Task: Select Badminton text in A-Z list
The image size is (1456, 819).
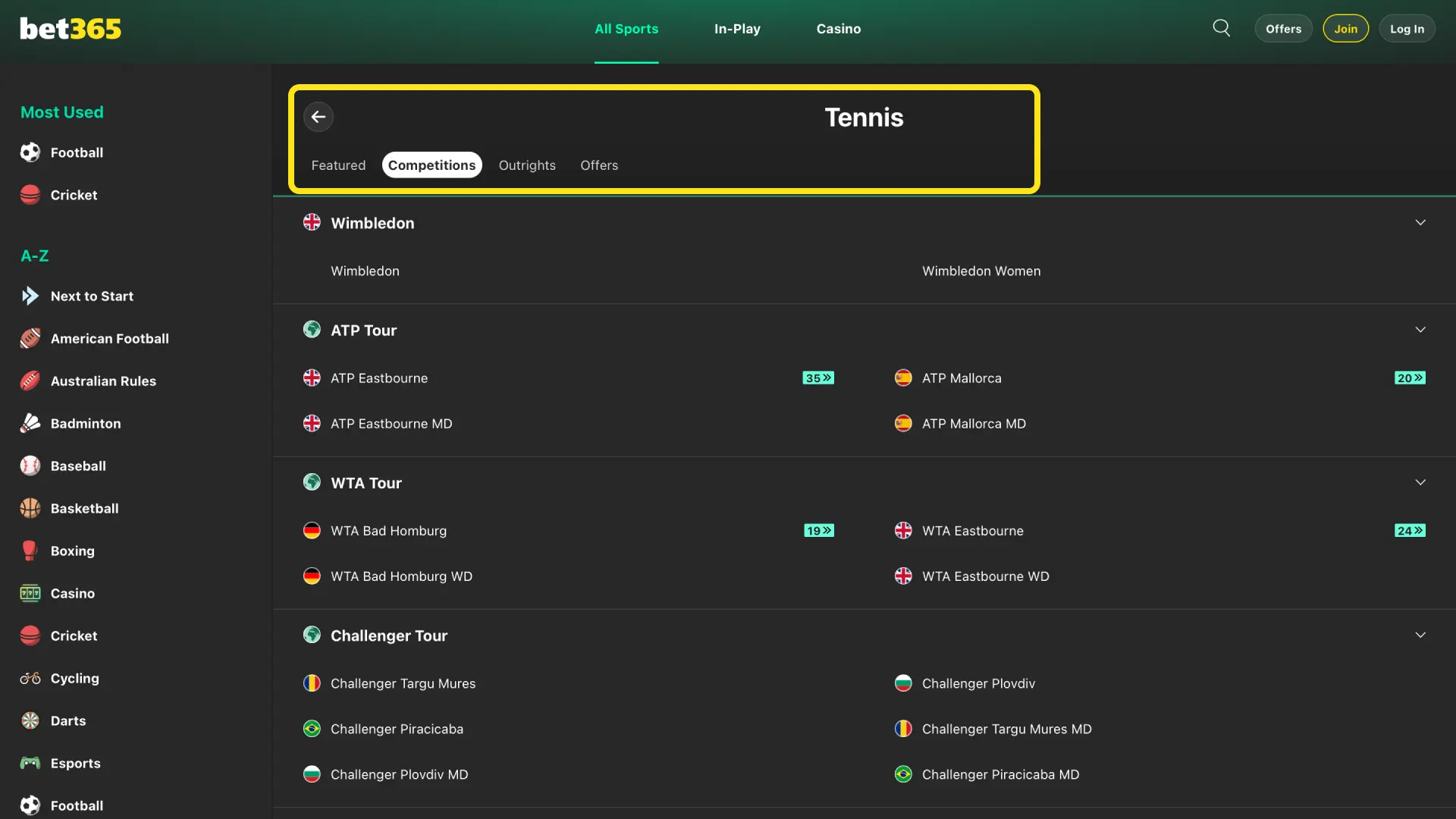Action: pyautogui.click(x=86, y=423)
